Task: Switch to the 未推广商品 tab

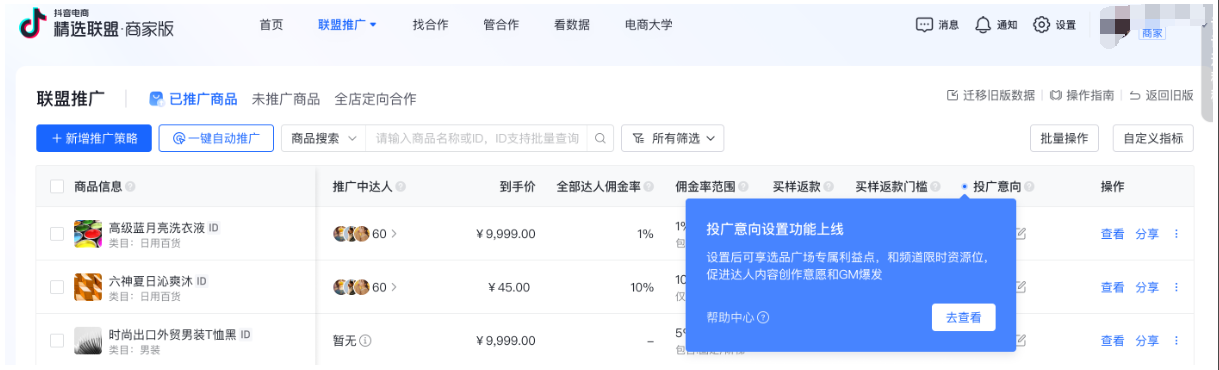Action: tap(286, 99)
